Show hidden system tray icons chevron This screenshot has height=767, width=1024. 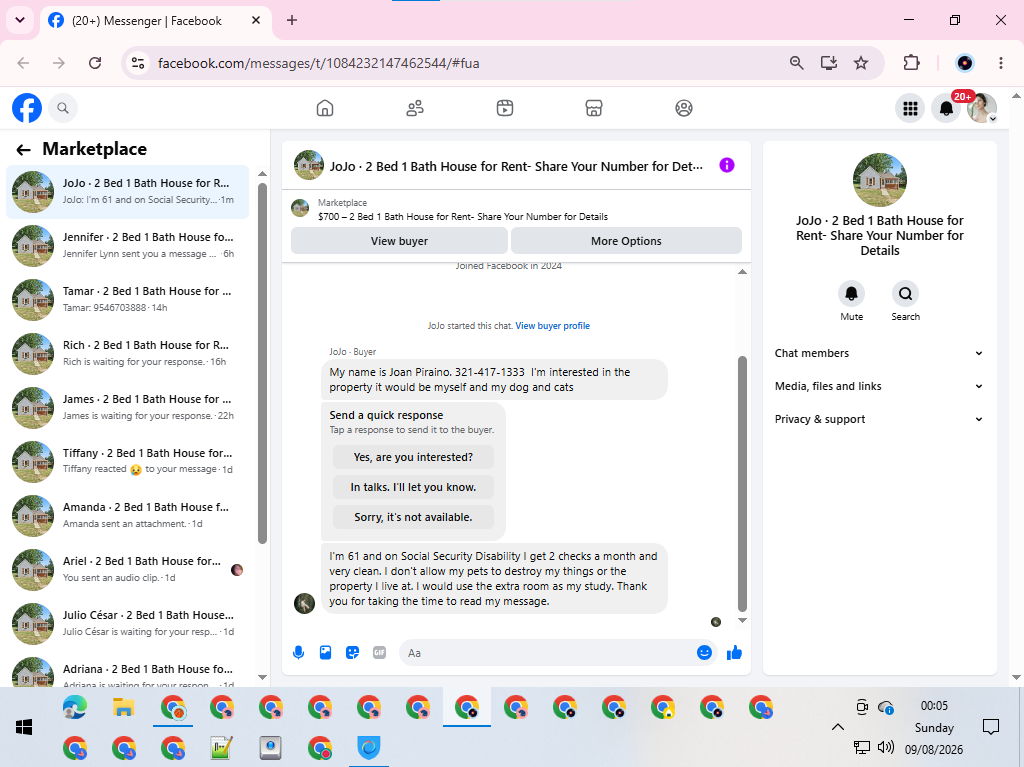838,727
